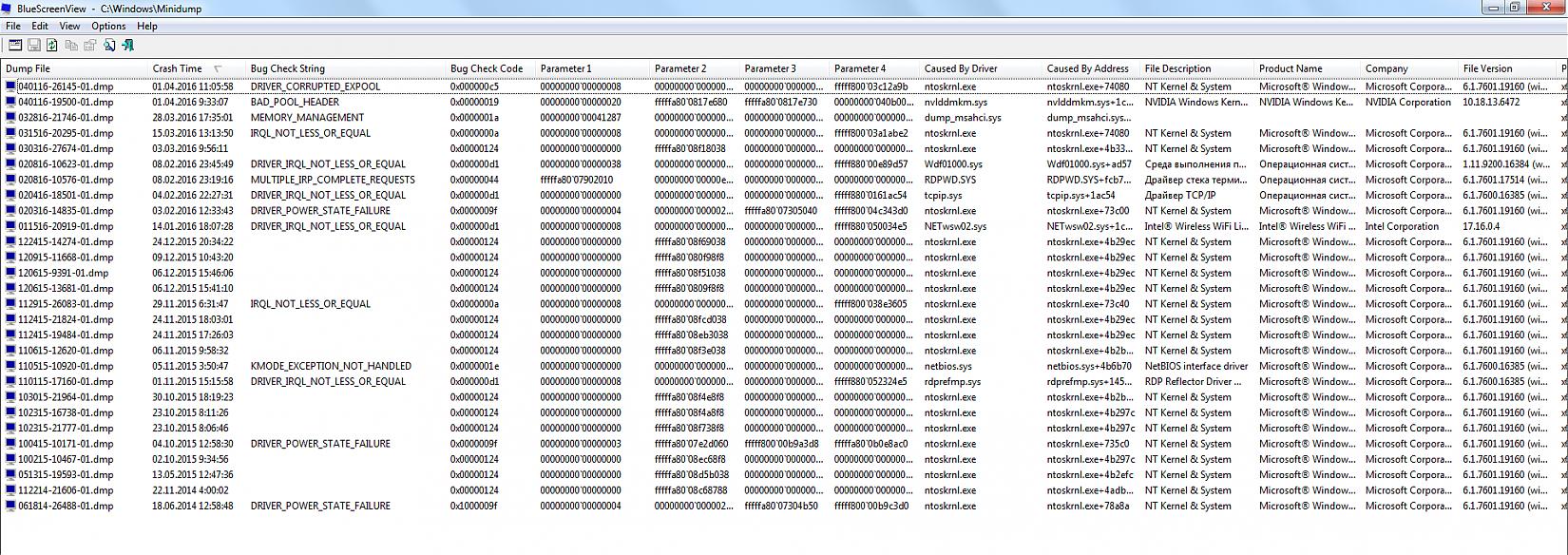Click the NETwsw02.sys driver cell
This screenshot has height=555, width=1568.
click(955, 226)
